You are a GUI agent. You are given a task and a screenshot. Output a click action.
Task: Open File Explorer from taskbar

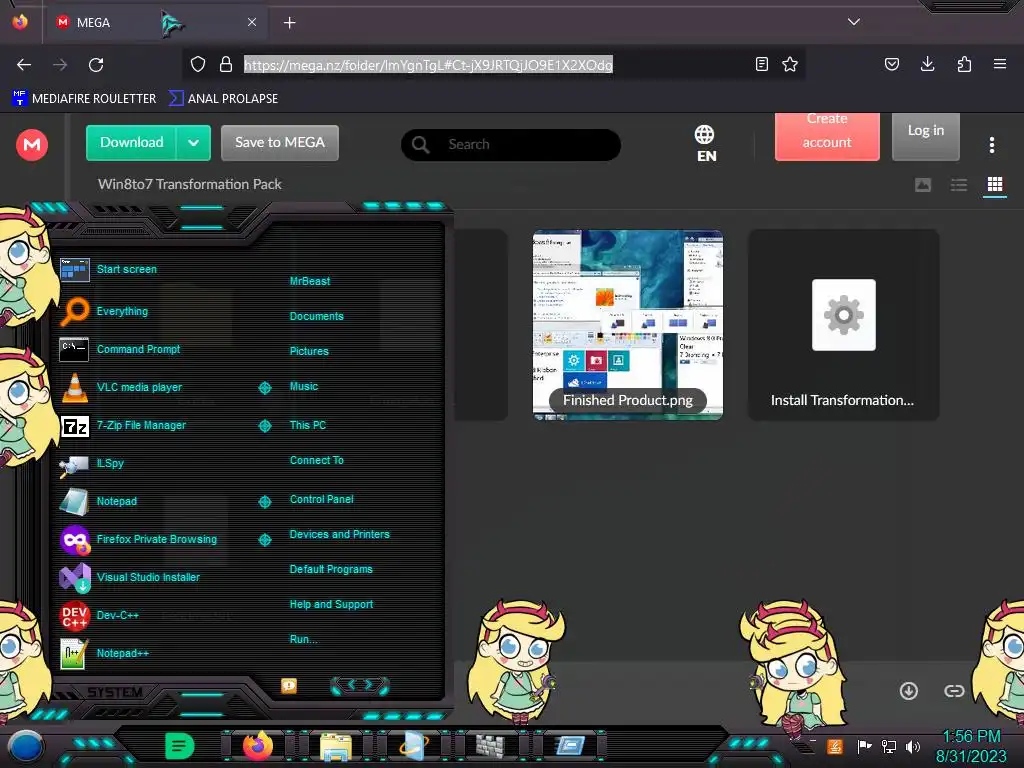(336, 746)
